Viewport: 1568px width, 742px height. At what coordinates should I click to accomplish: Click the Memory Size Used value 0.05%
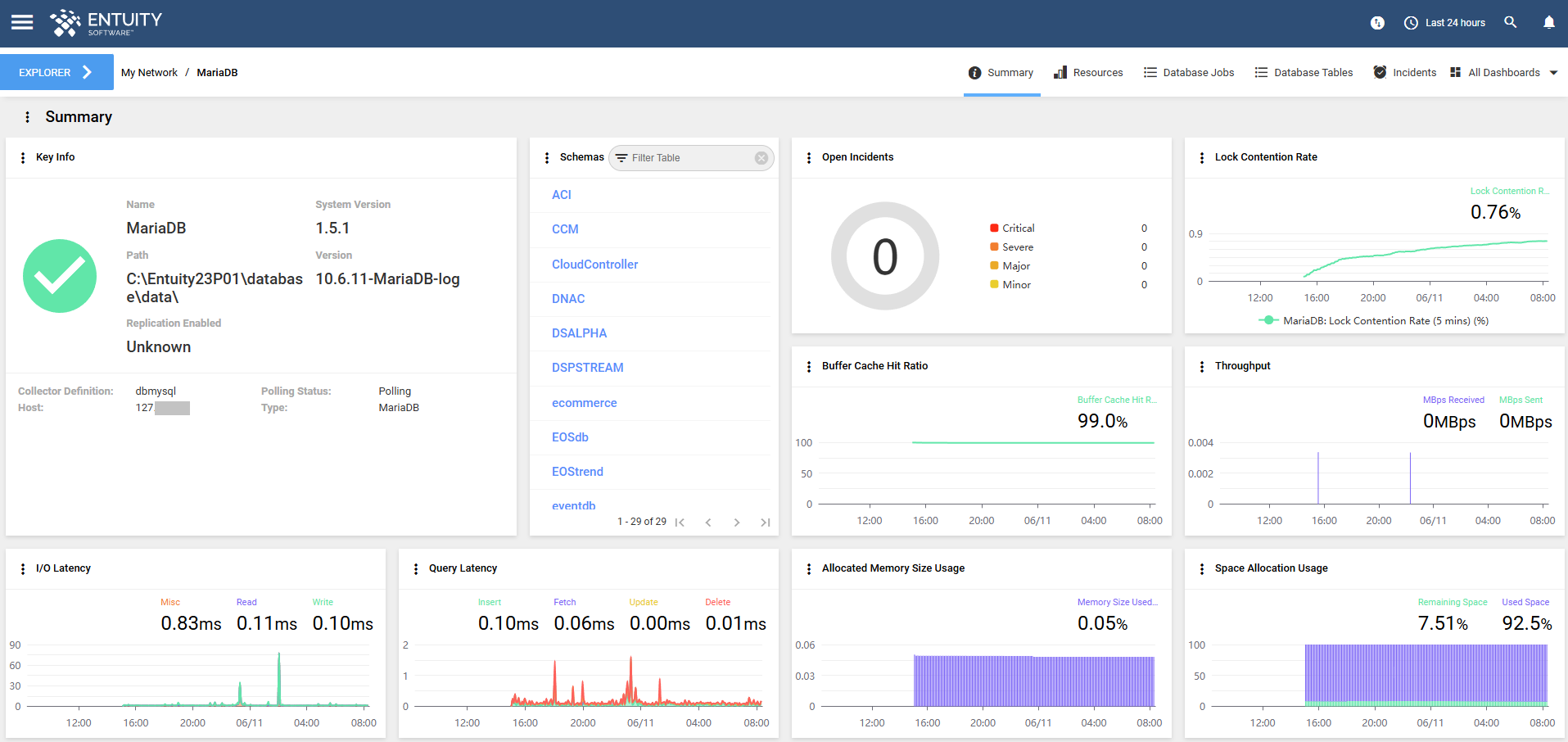1102,624
